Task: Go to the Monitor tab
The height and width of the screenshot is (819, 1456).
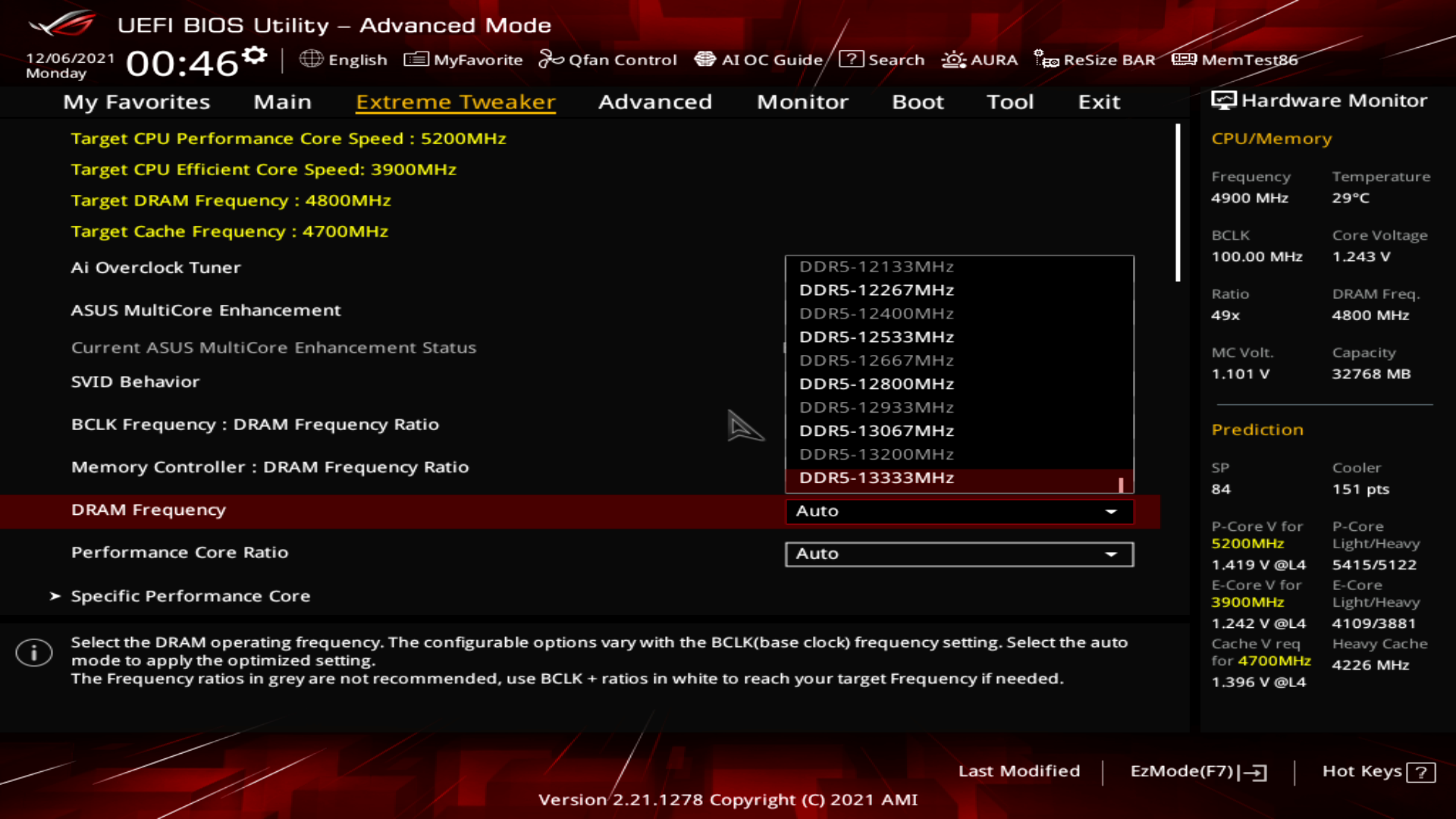Action: (802, 102)
